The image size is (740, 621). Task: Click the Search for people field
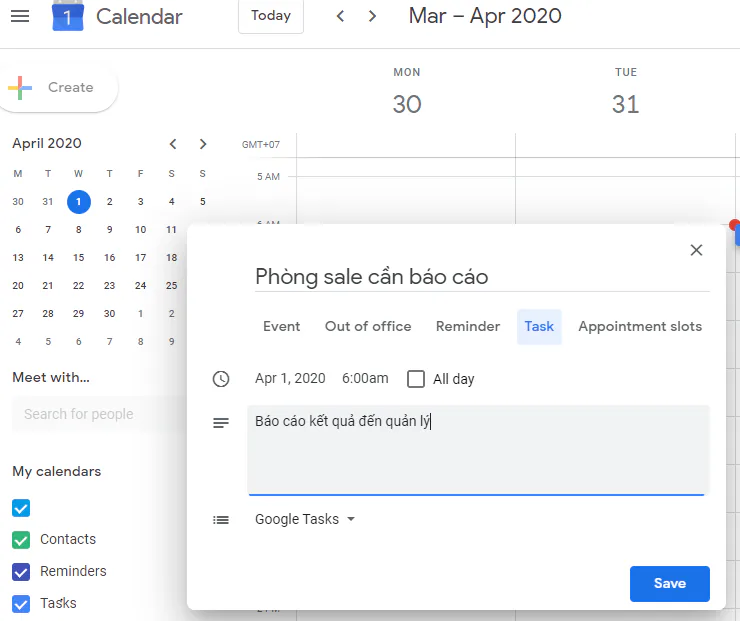pos(99,414)
